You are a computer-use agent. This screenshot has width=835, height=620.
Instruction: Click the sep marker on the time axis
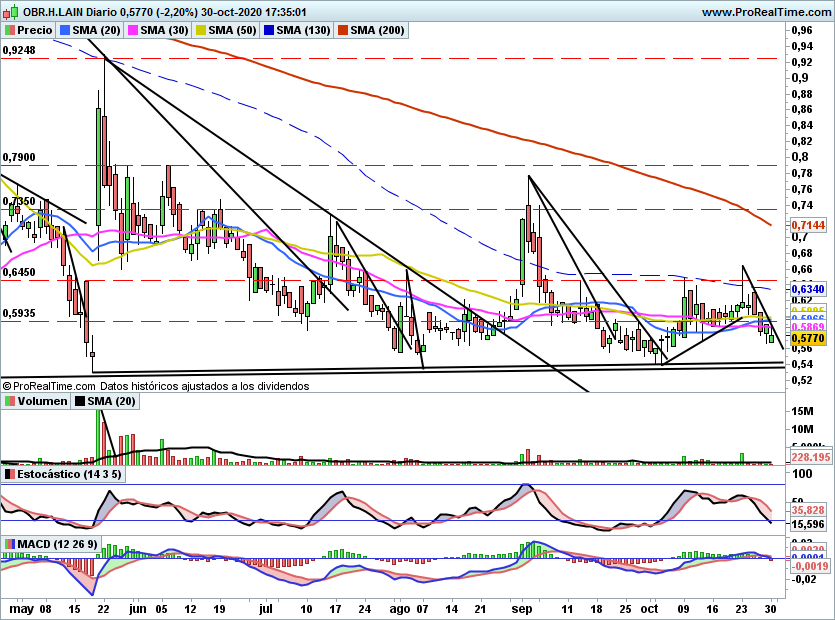pyautogui.click(x=521, y=609)
